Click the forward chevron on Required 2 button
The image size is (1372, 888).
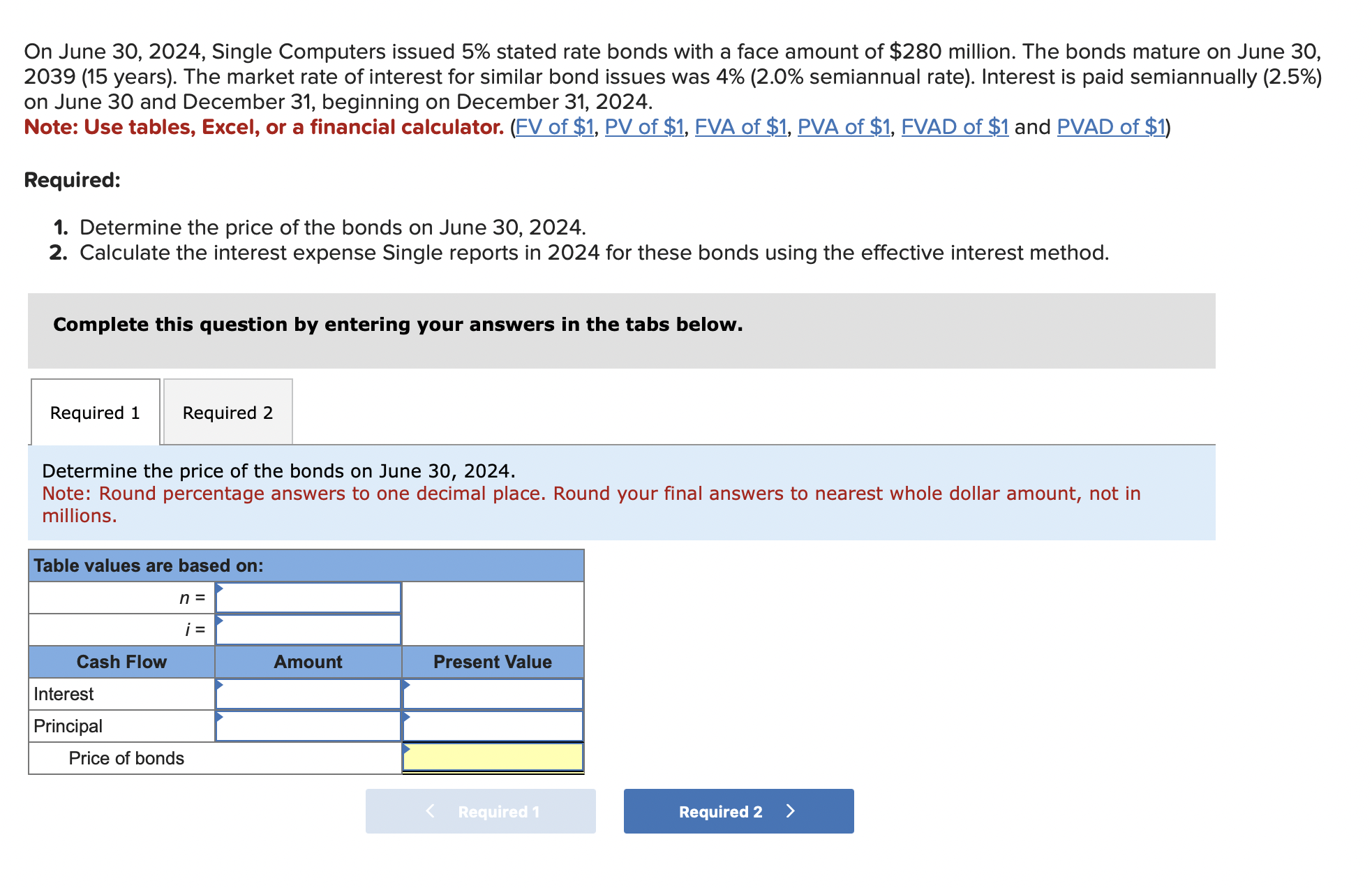click(791, 811)
